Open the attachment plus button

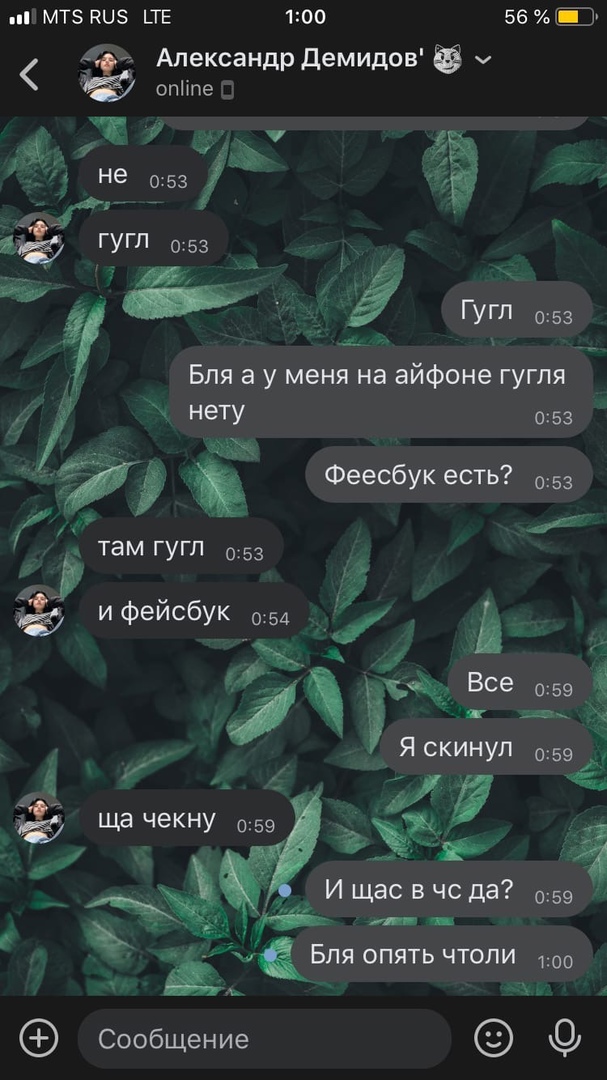pos(39,1037)
